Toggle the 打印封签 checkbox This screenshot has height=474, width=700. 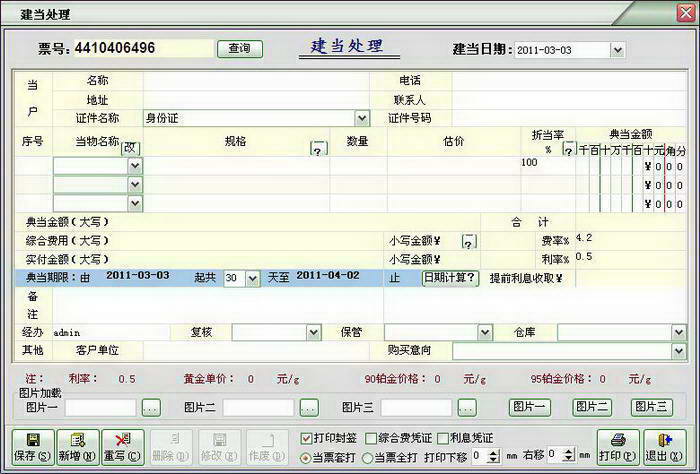[306, 438]
